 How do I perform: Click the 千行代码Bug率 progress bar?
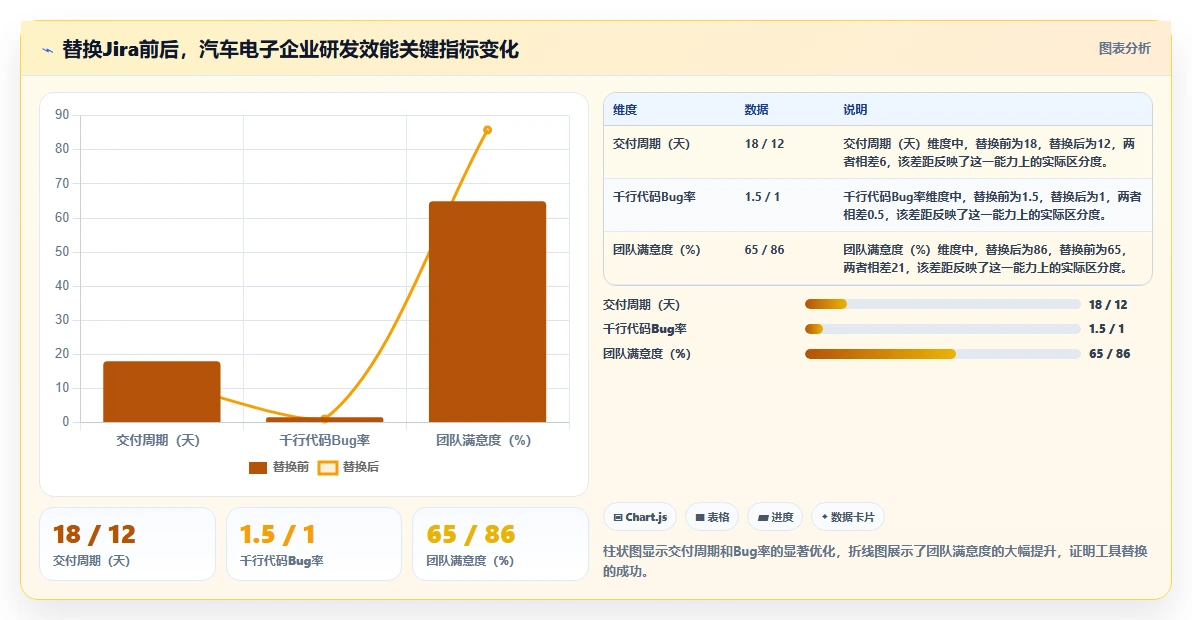tap(943, 329)
